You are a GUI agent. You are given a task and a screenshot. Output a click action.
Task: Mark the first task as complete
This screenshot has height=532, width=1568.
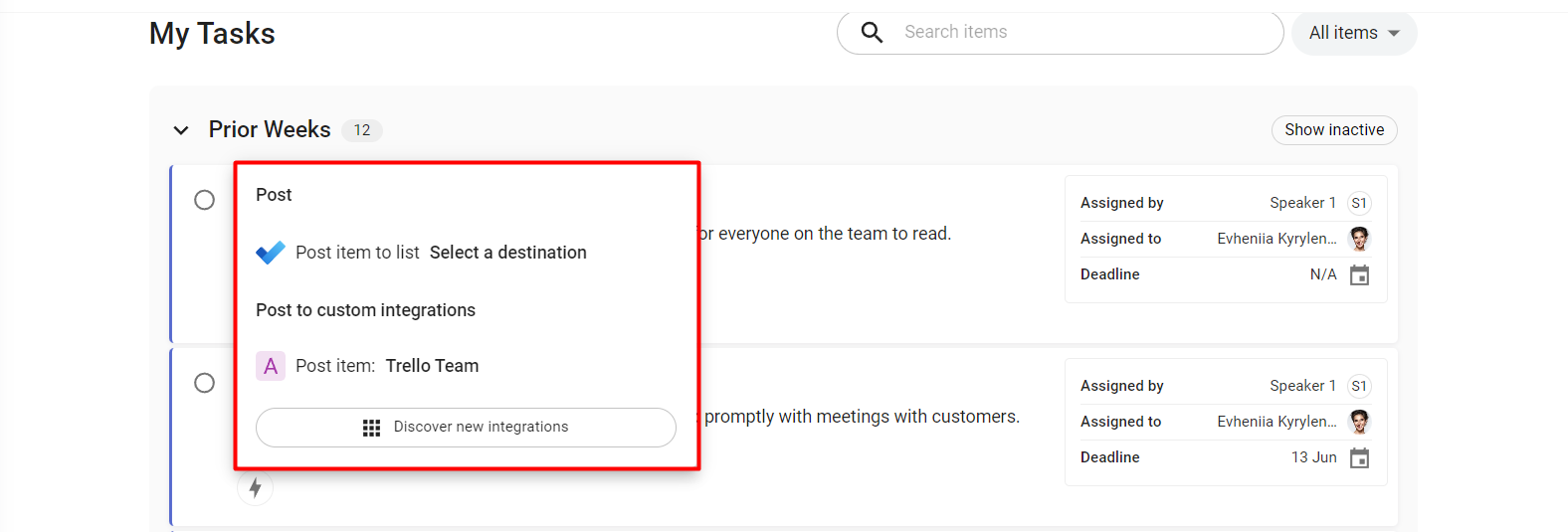204,200
